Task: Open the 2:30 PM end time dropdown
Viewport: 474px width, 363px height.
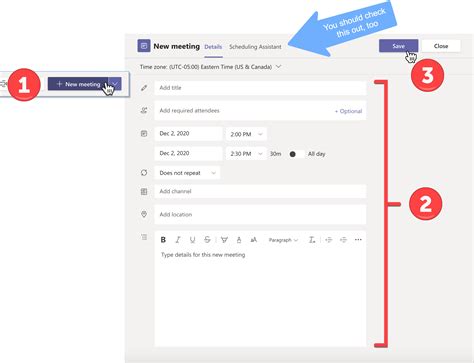Action: tap(246, 154)
